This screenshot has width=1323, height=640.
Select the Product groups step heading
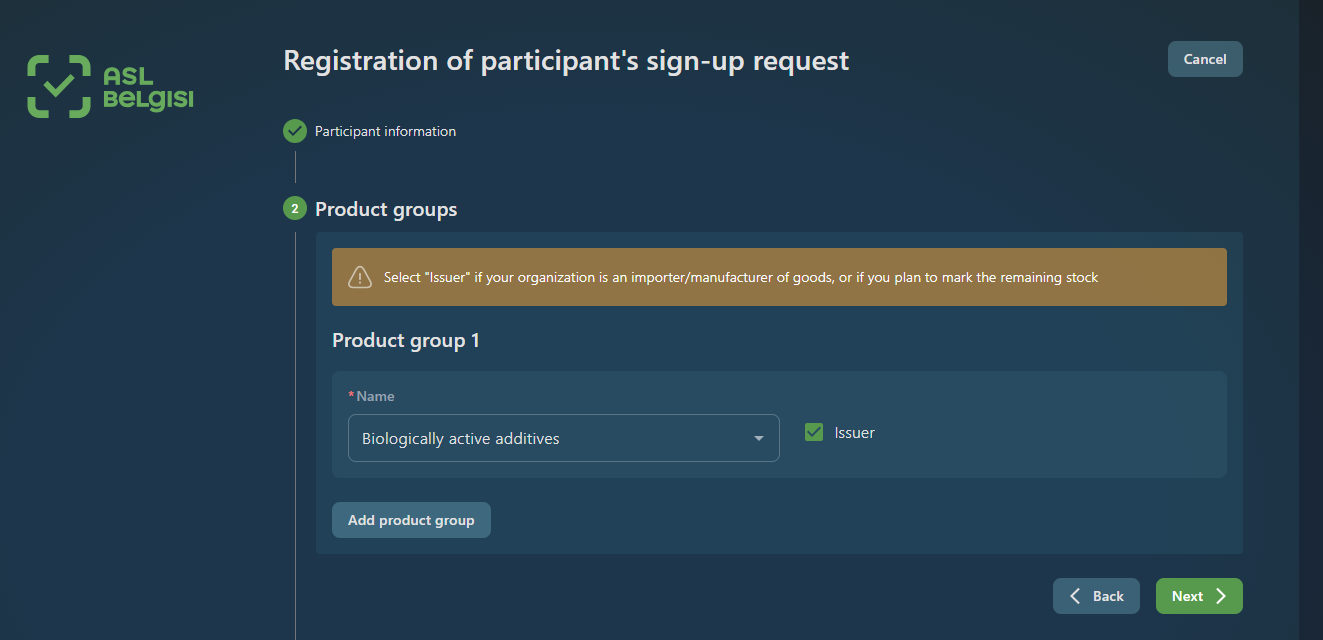pos(386,209)
